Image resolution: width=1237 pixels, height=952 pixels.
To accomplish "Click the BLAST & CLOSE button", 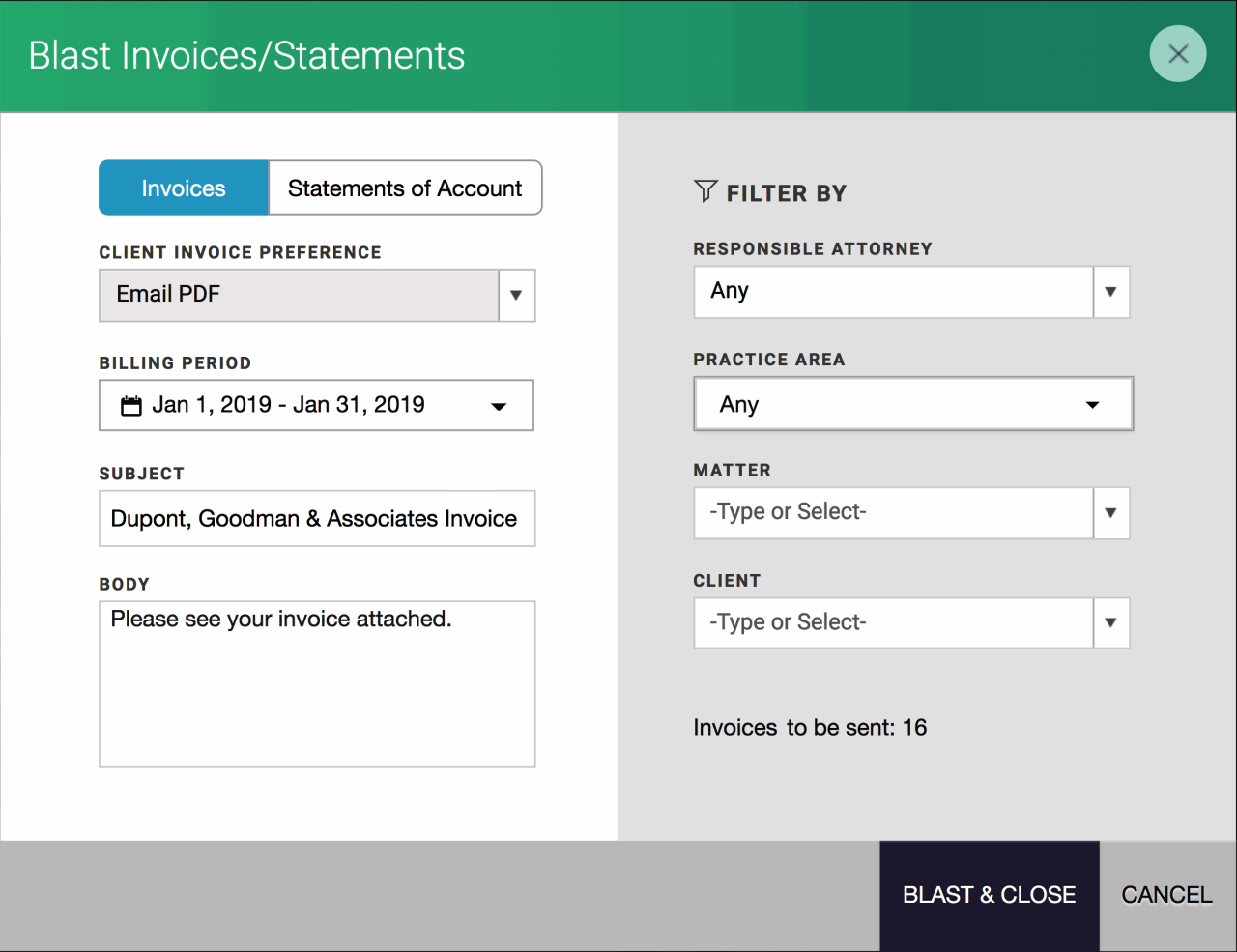I will 989,895.
